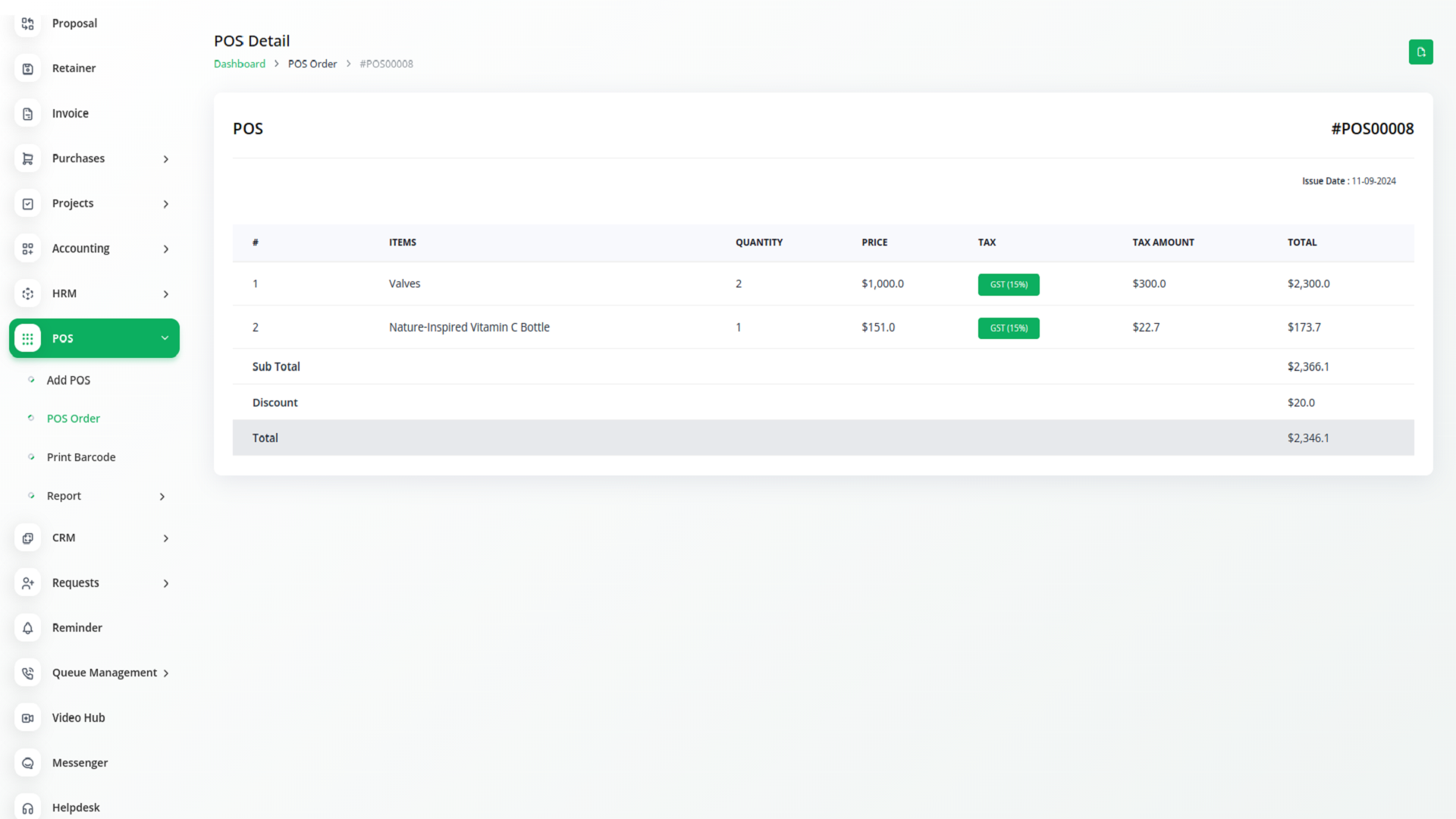Image resolution: width=1456 pixels, height=819 pixels.
Task: Click the HRM sidebar icon
Action: 28,293
